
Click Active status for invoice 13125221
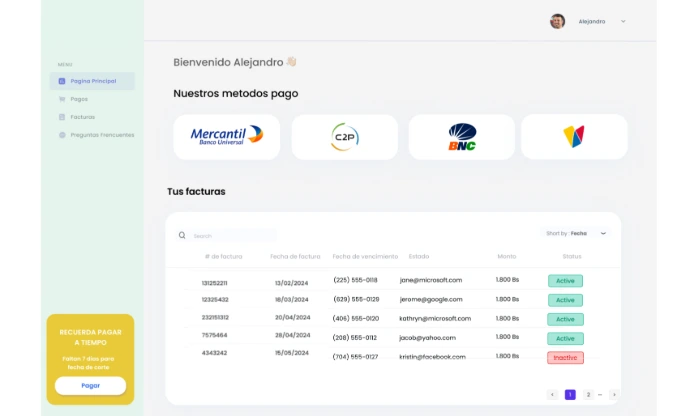click(x=565, y=281)
